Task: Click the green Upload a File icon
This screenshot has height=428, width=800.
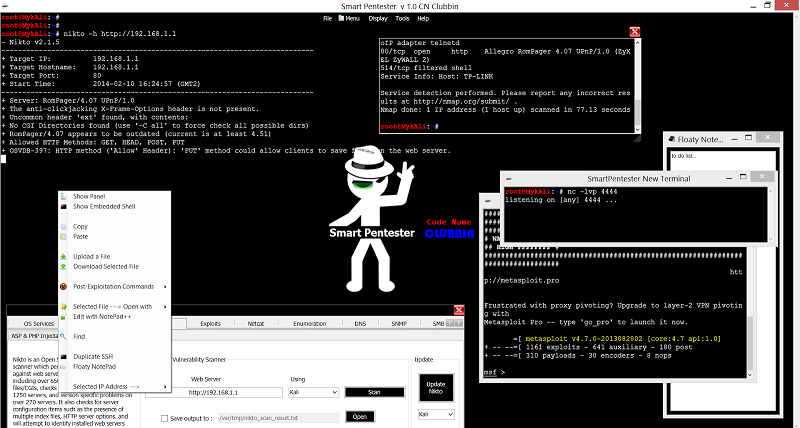Action: [x=63, y=257]
